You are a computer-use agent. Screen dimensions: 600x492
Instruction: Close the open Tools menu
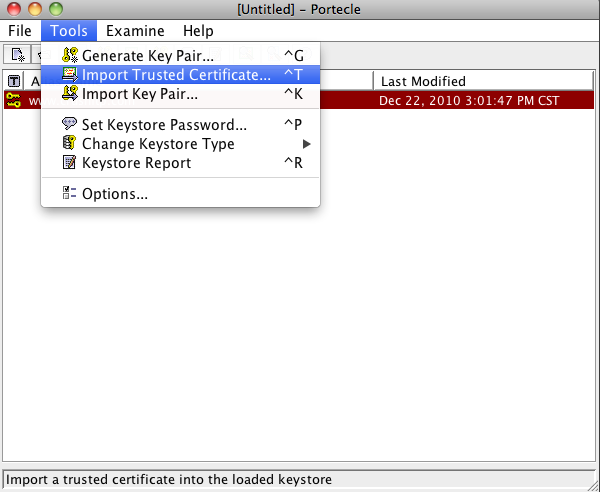69,31
